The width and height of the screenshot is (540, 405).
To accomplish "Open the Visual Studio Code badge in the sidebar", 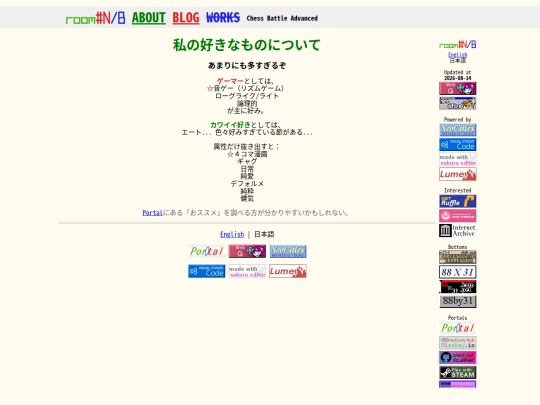I will pyautogui.click(x=457, y=145).
